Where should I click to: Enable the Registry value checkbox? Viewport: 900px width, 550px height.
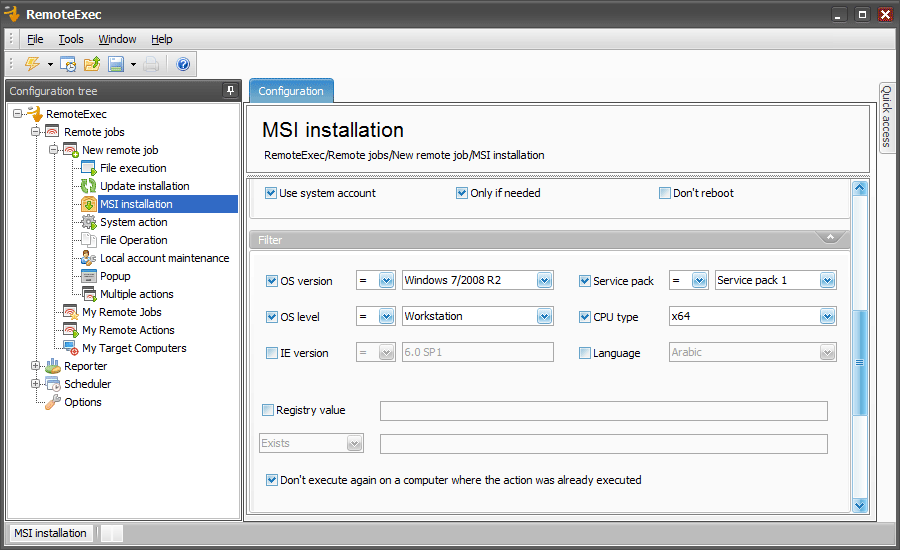267,410
